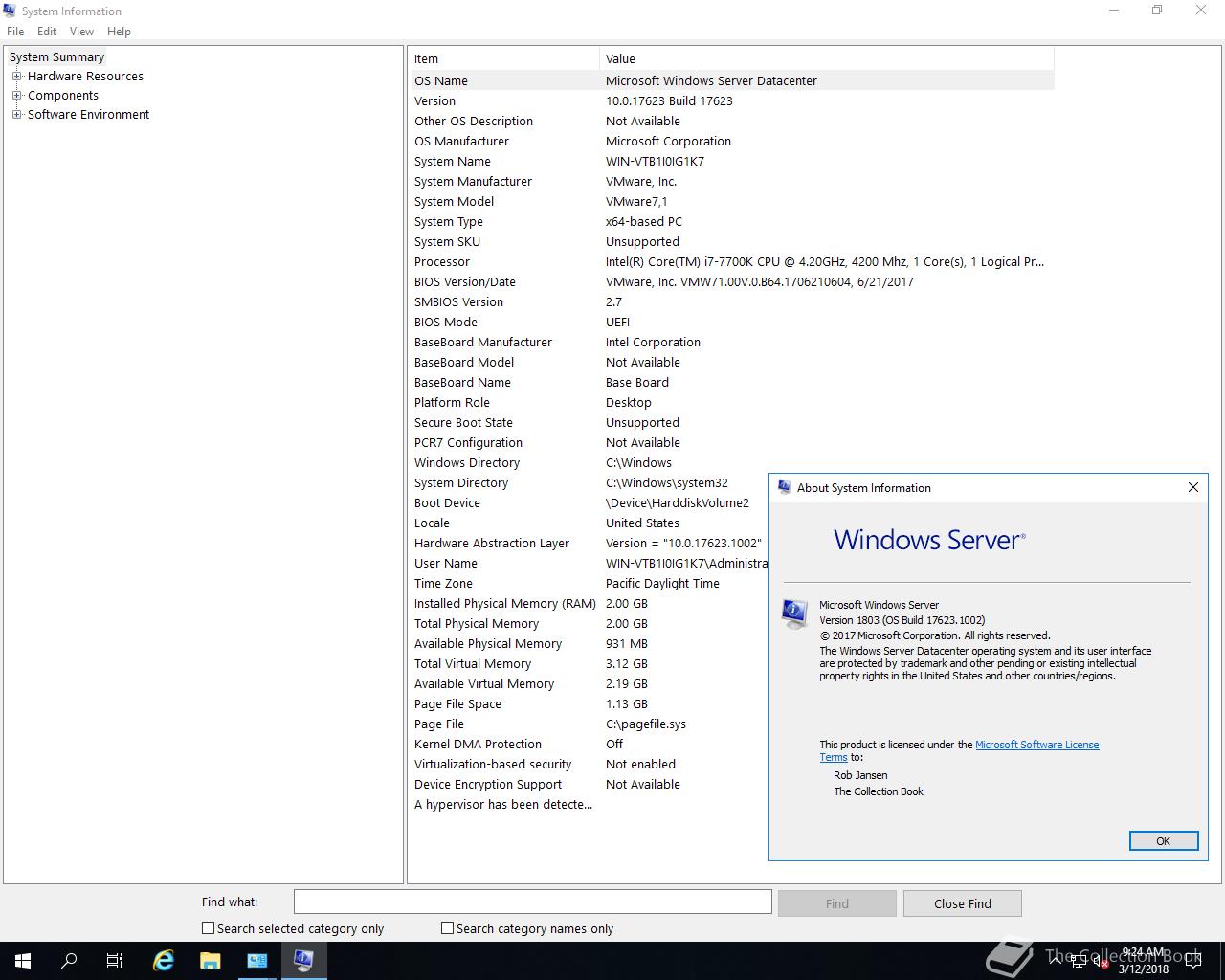This screenshot has height=980, width=1225.
Task: Click the VMware7,1 system model value
Action: [x=636, y=201]
